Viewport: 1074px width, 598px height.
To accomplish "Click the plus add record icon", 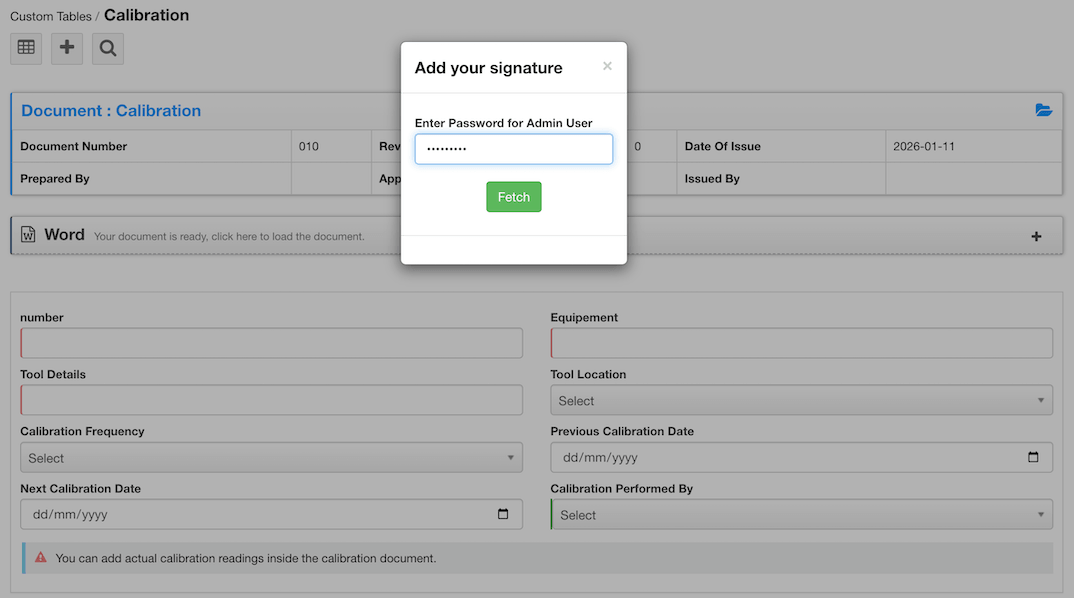I will click(x=67, y=48).
